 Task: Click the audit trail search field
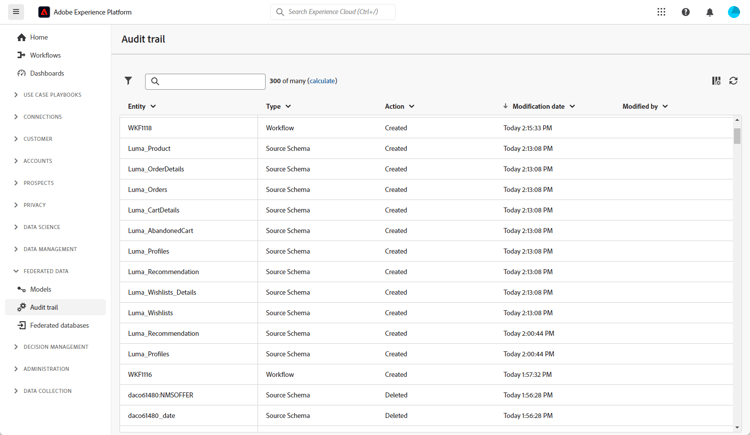pyautogui.click(x=210, y=81)
